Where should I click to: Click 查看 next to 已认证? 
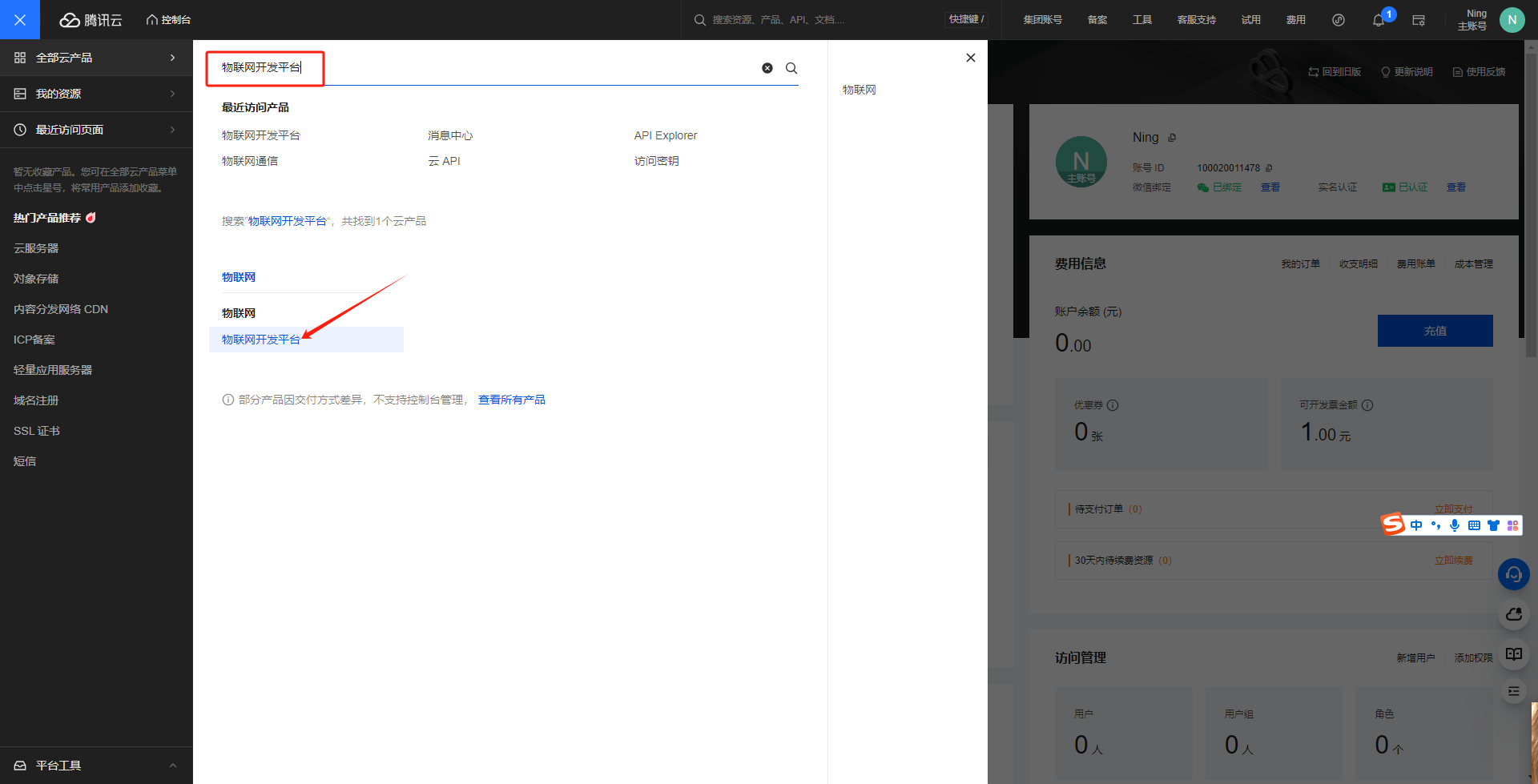[1456, 187]
